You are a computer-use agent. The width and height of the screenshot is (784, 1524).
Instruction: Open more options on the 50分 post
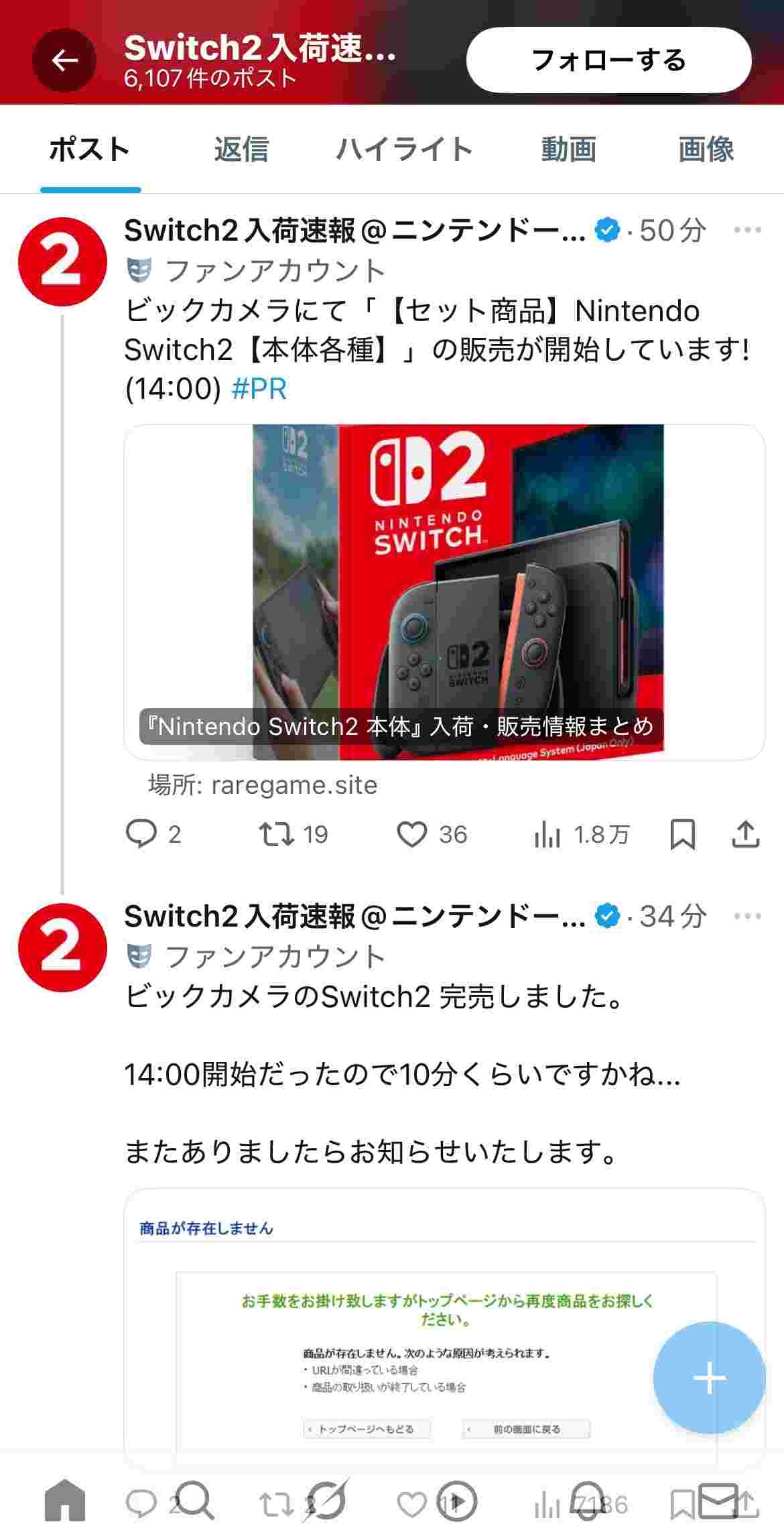click(x=747, y=230)
